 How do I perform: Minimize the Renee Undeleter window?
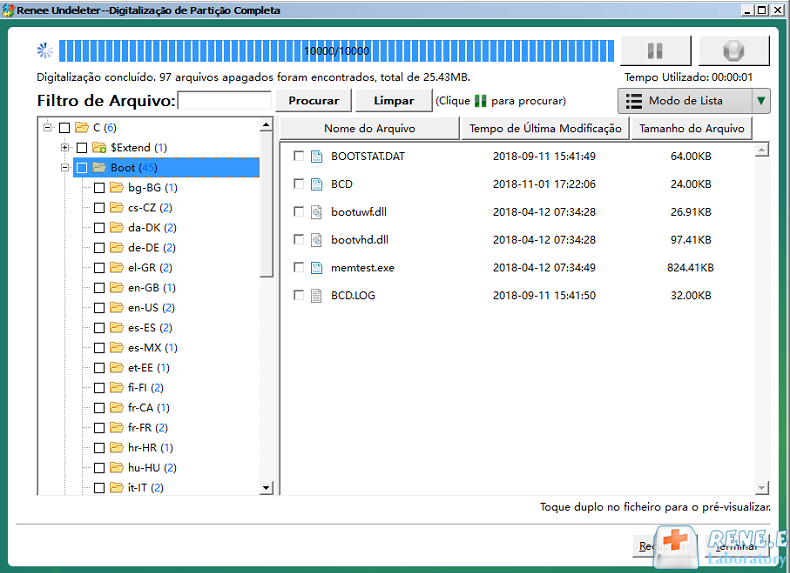[x=748, y=10]
